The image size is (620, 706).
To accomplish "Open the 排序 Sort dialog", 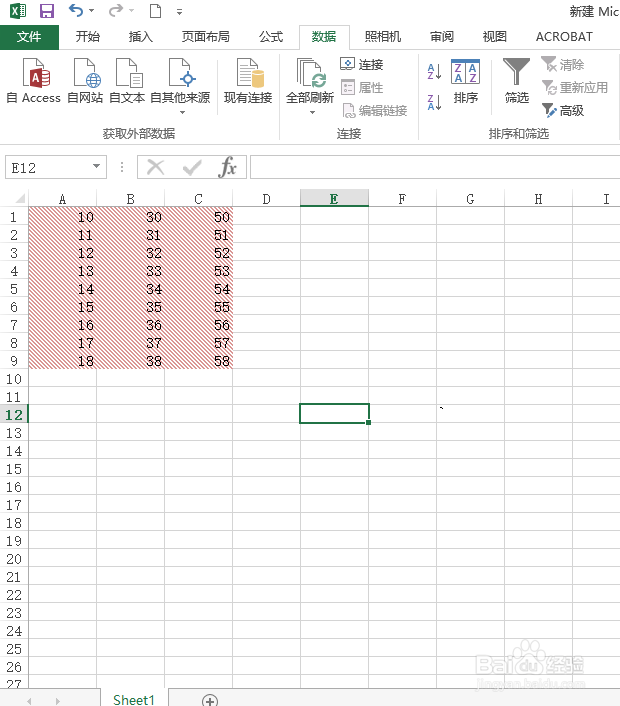I will 466,81.
